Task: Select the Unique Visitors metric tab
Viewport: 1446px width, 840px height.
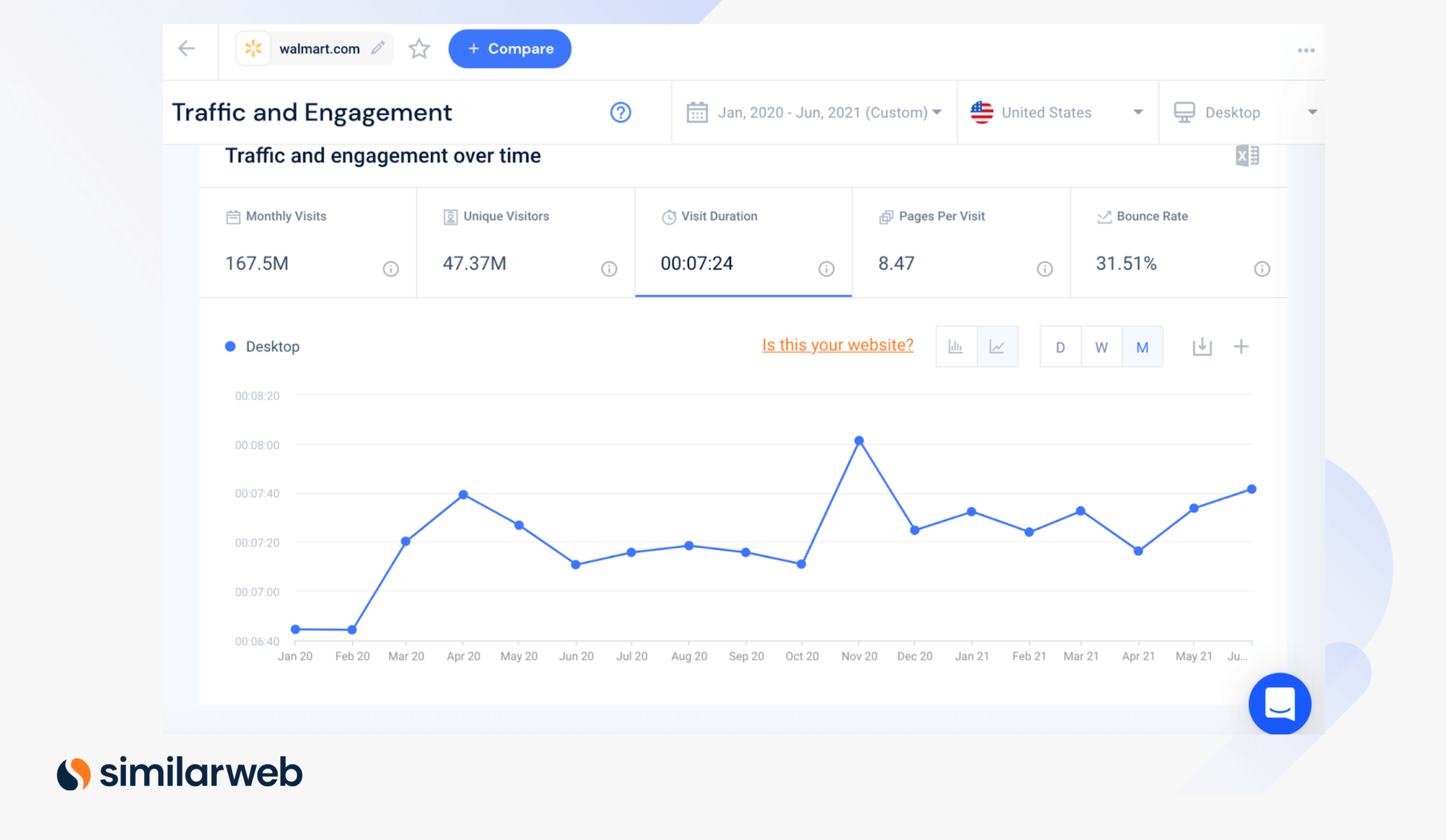Action: coord(526,242)
